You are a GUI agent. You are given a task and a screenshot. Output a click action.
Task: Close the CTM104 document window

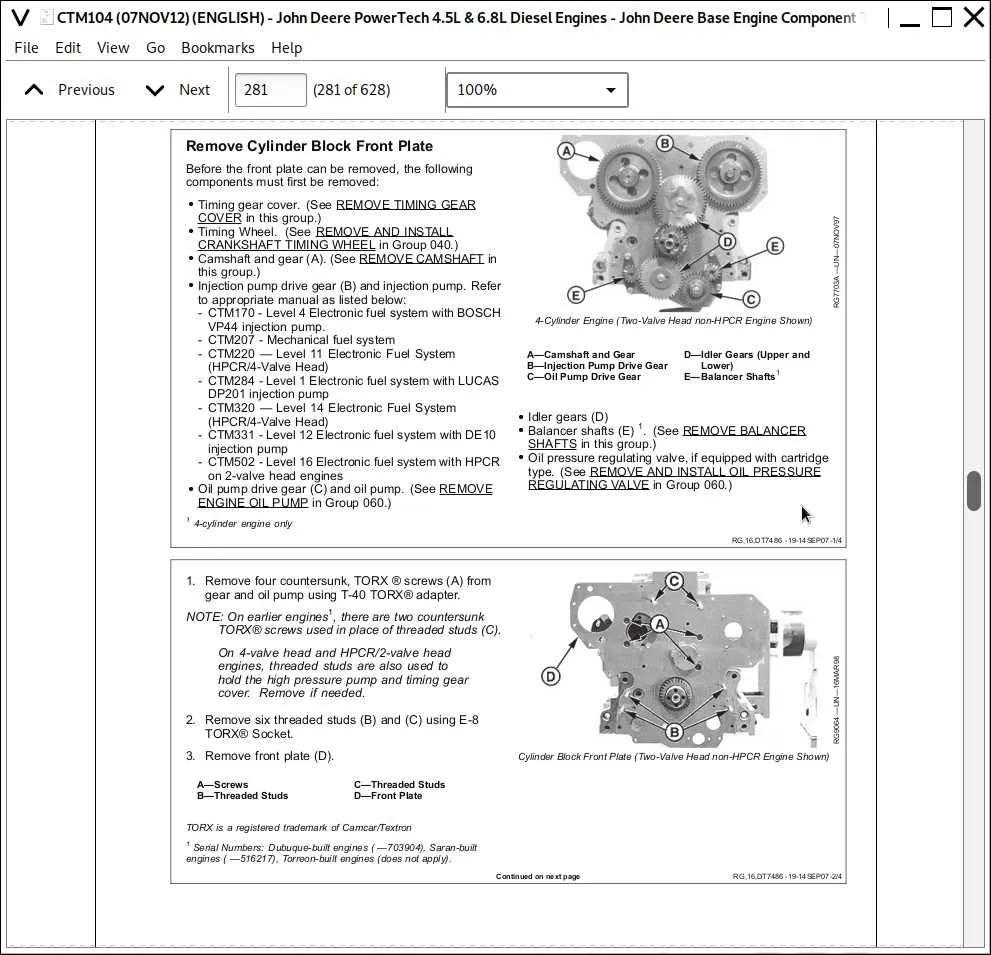[x=974, y=17]
